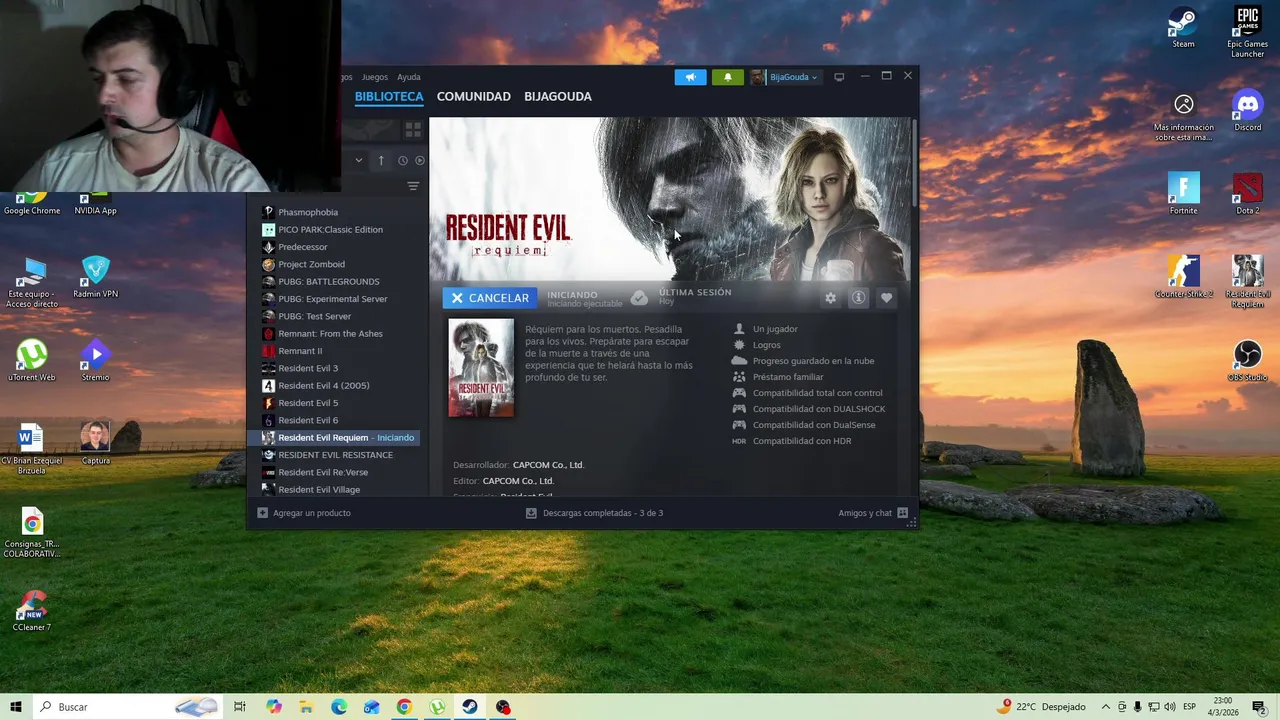Image resolution: width=1280 pixels, height=720 pixels.
Task: Switch to the COMUNIDAD tab
Action: coord(474,97)
